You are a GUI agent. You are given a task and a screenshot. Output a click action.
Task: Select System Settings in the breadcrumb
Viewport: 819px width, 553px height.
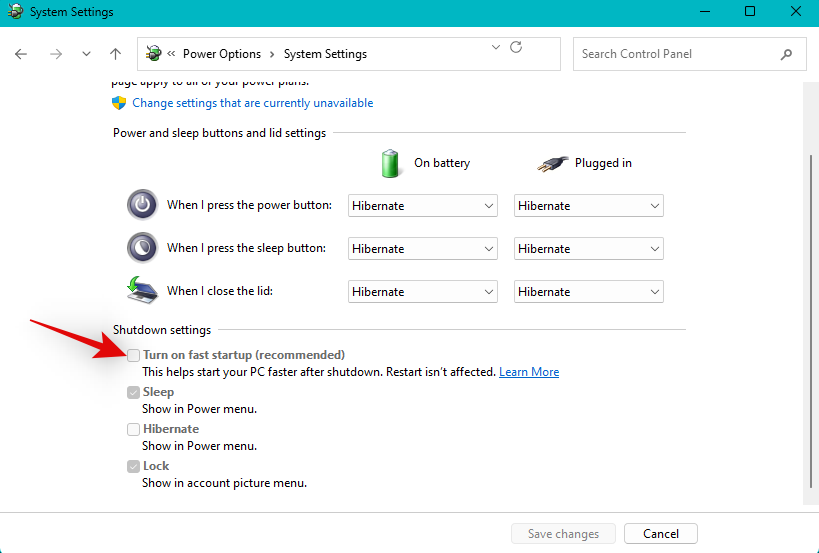pos(325,54)
